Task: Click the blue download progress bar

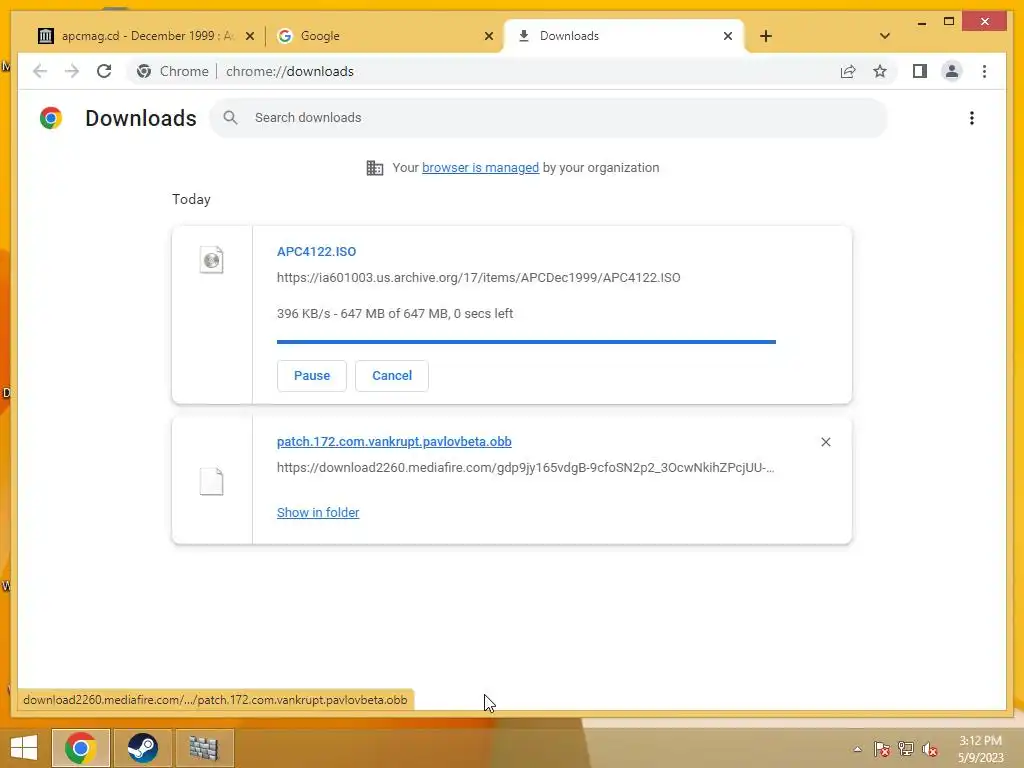Action: click(x=526, y=342)
